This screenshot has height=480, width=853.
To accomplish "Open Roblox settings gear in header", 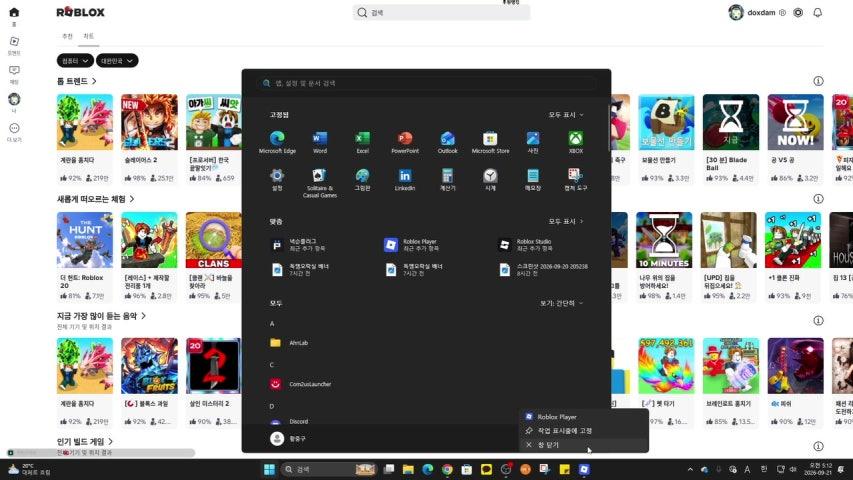I will click(798, 13).
